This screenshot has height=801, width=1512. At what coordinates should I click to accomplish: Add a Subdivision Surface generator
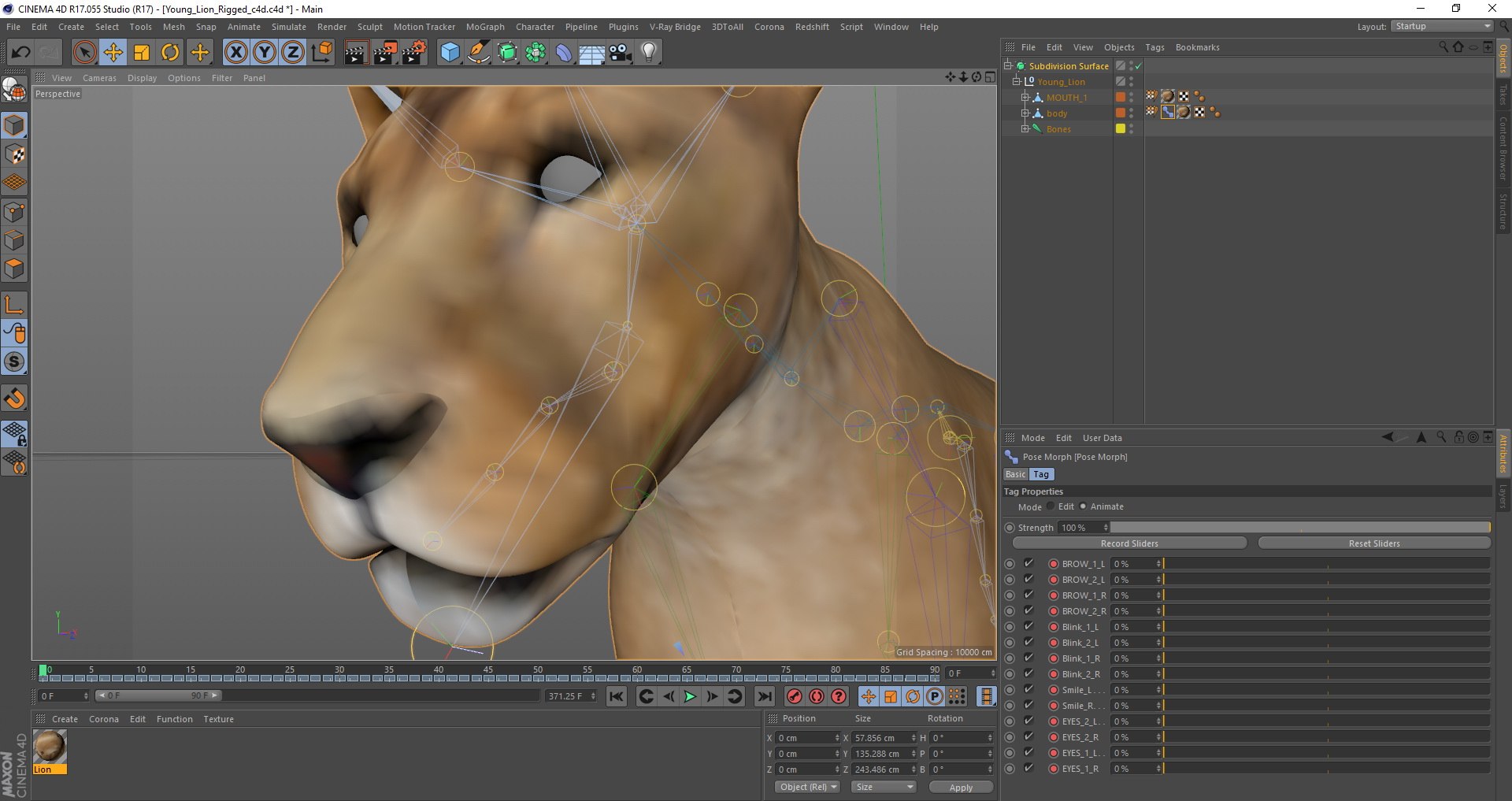507,53
